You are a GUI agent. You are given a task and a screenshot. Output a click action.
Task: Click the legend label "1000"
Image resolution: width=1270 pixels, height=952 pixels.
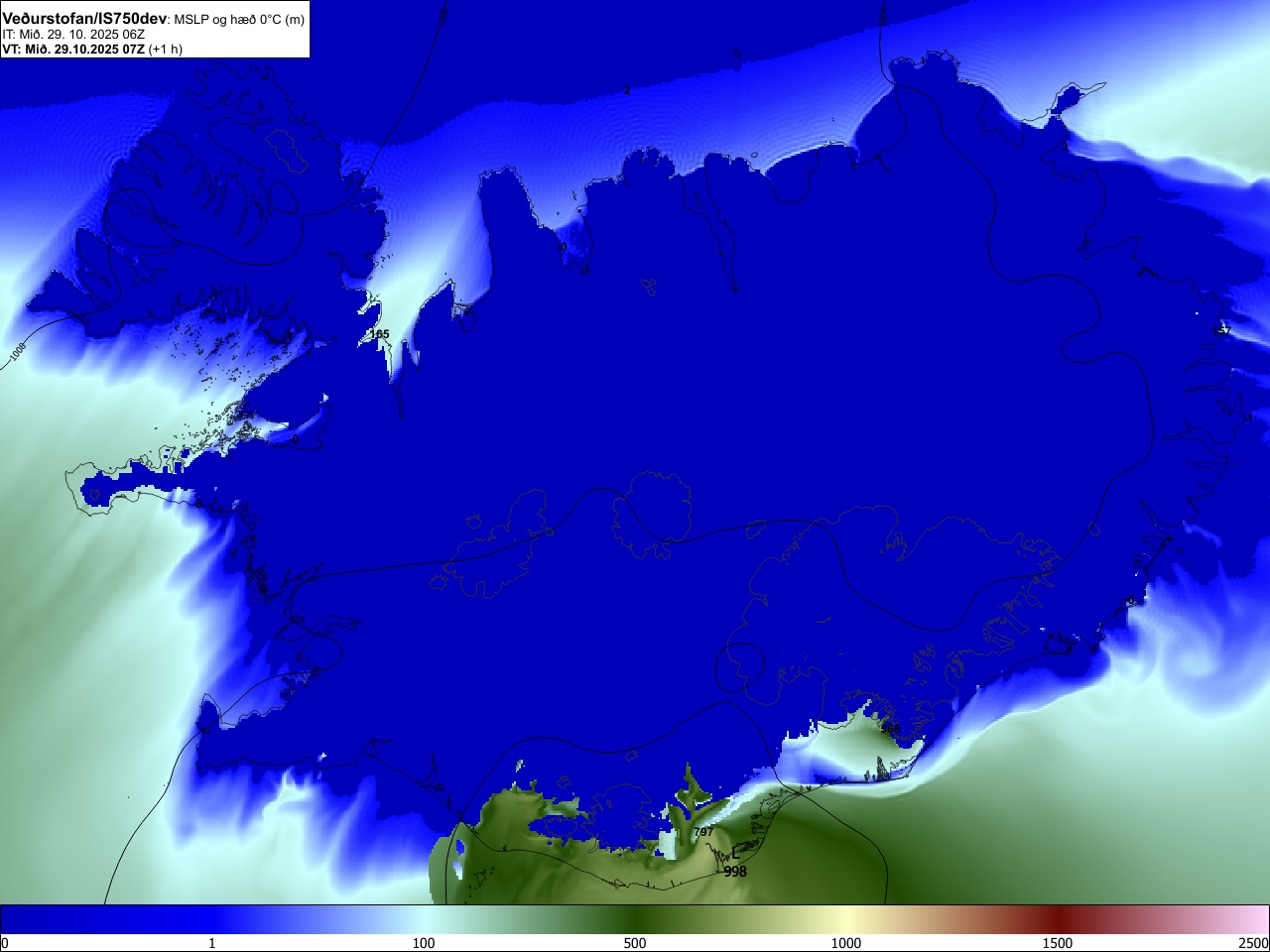846,943
